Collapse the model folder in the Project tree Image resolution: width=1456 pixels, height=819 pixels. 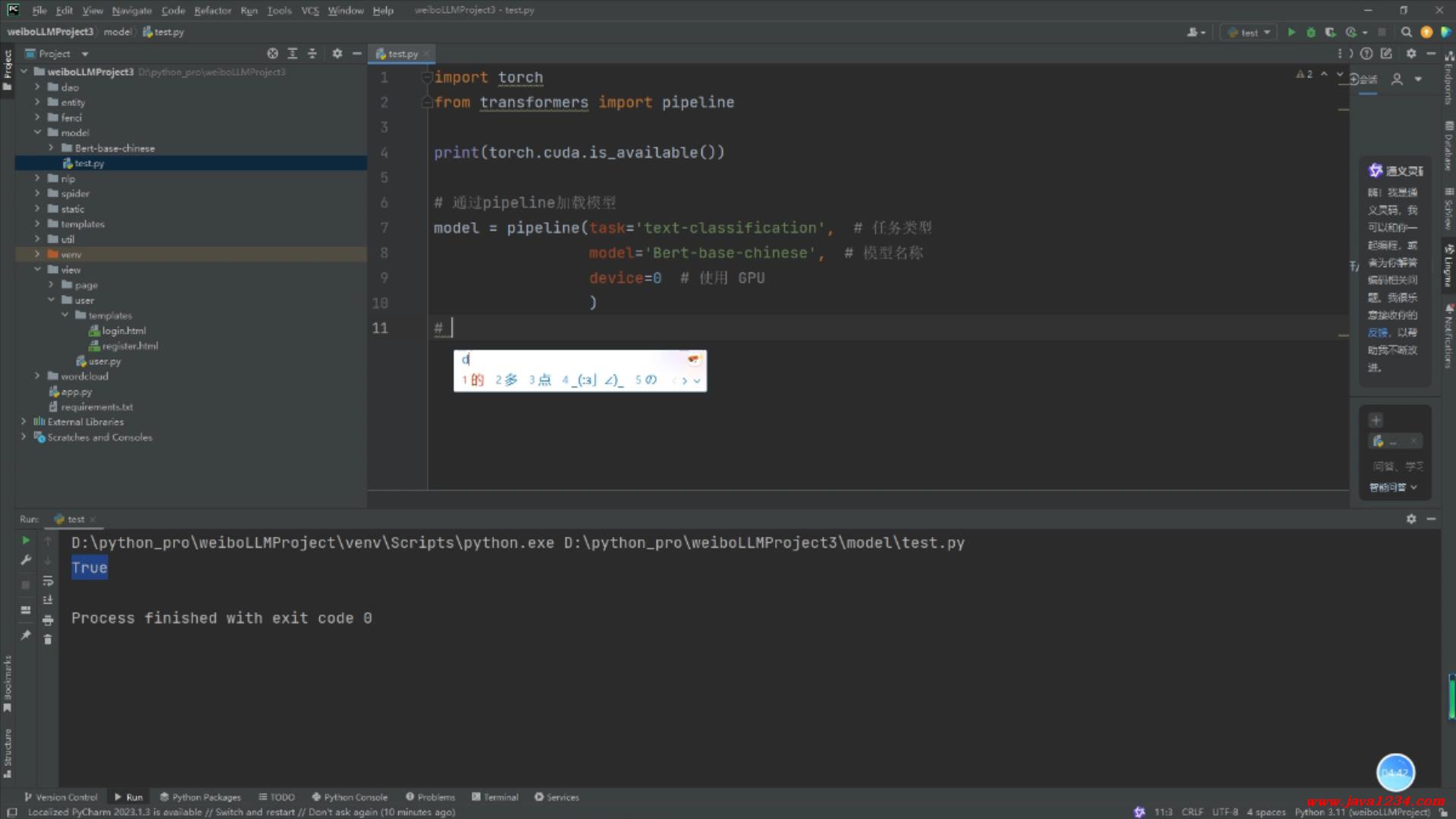tap(37, 133)
